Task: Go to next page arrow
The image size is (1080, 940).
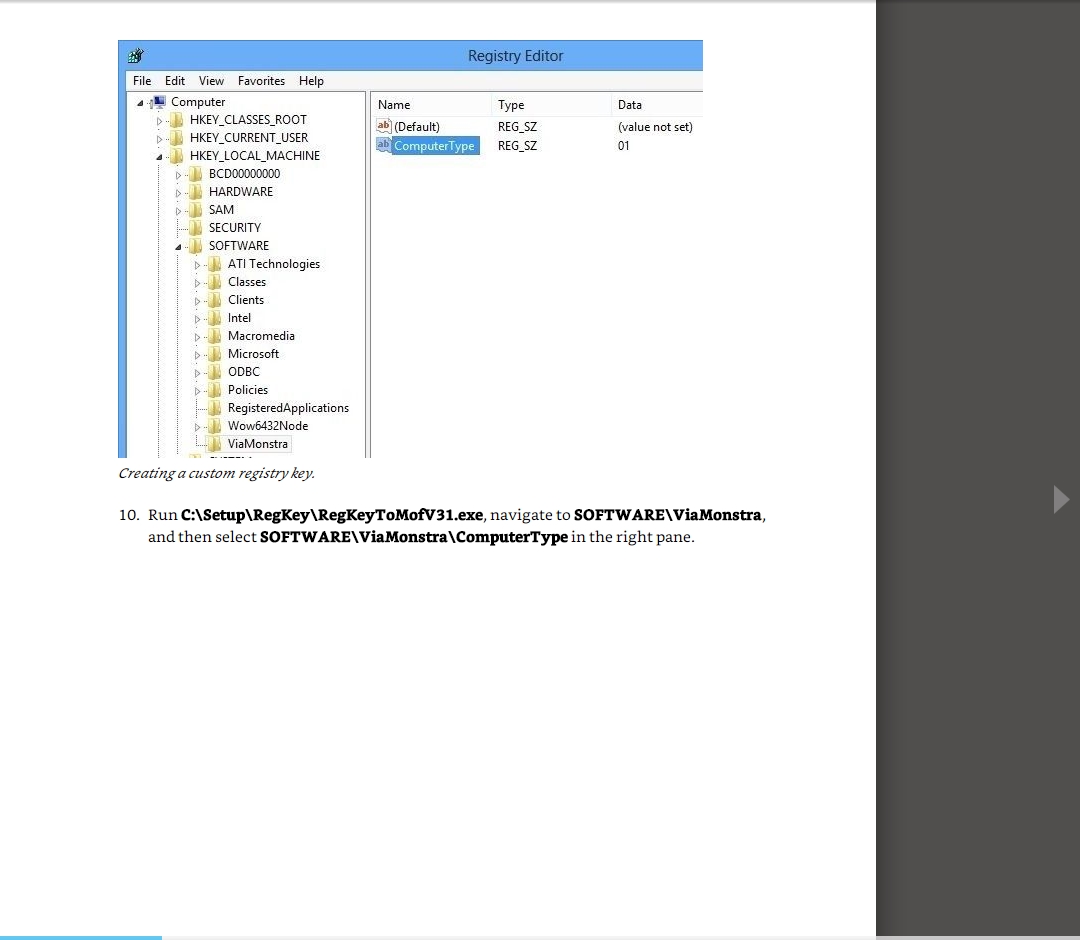Action: tap(1061, 499)
